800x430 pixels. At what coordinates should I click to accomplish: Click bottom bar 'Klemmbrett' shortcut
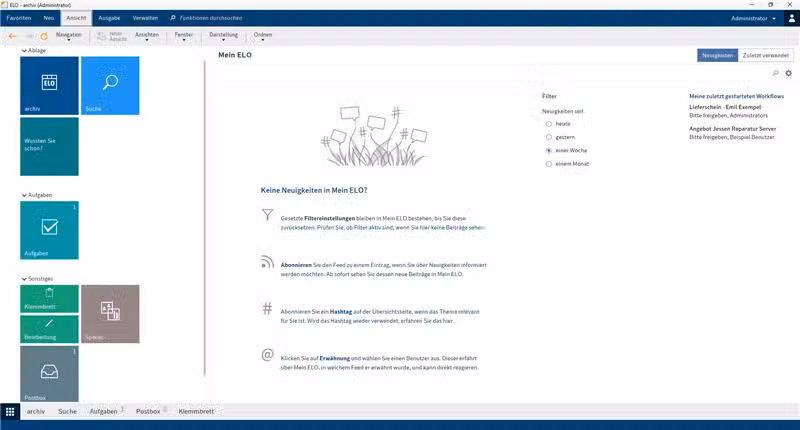pos(196,411)
